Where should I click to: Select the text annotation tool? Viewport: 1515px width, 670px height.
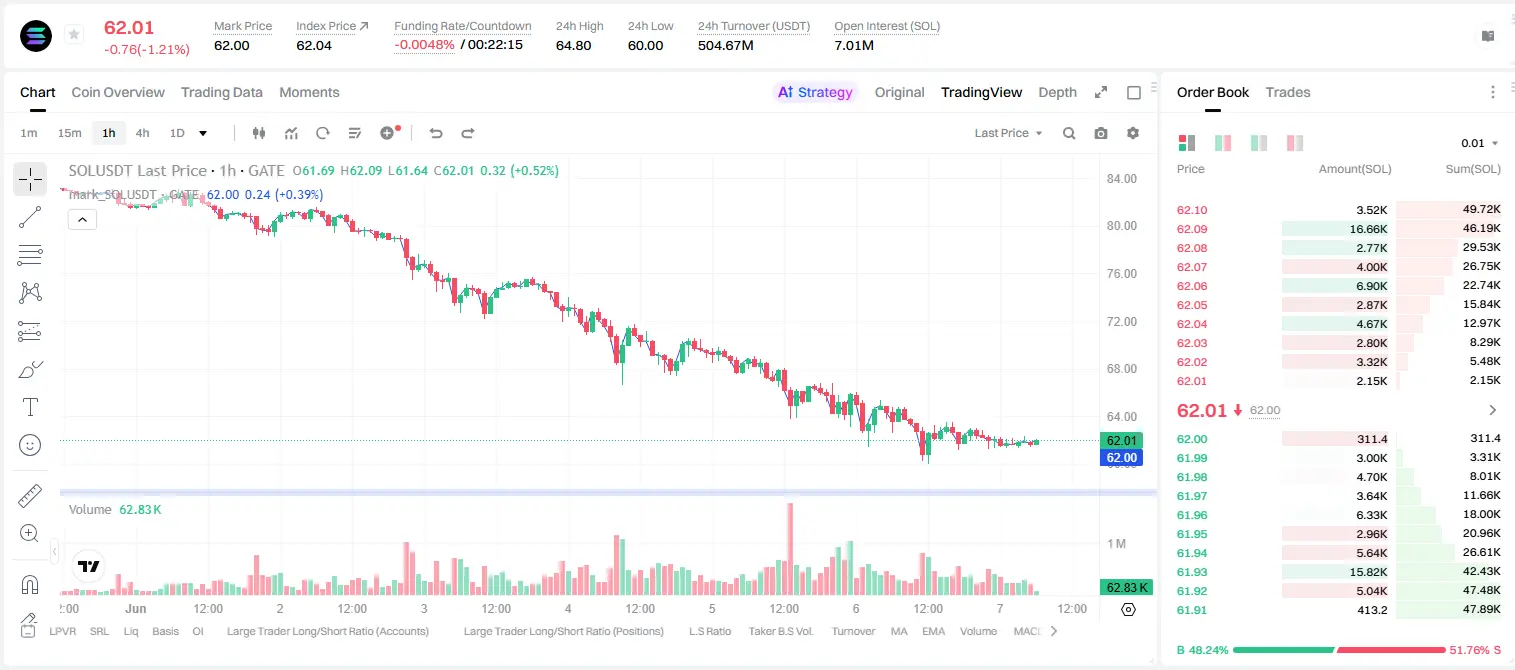coord(30,407)
